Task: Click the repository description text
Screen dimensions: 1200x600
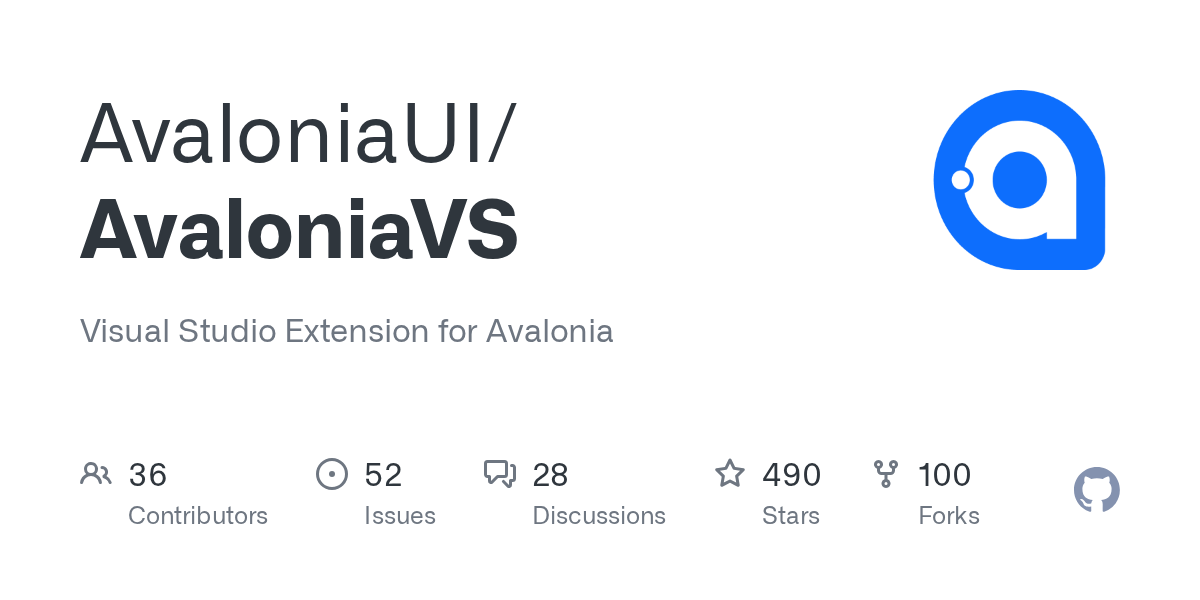Action: tap(346, 331)
